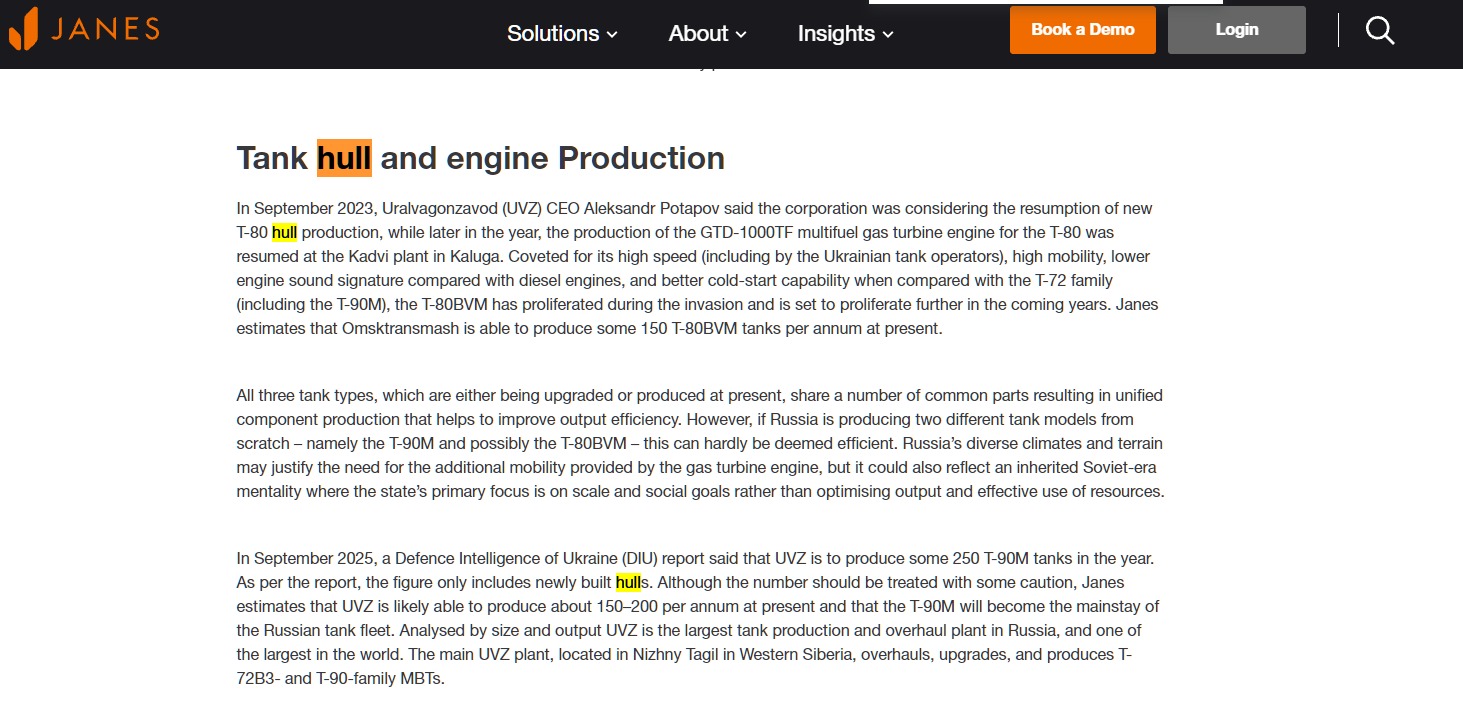This screenshot has width=1463, height=713.
Task: Click the text "Defence Intelligence of Ukraine (DIU)"
Action: tap(527, 558)
